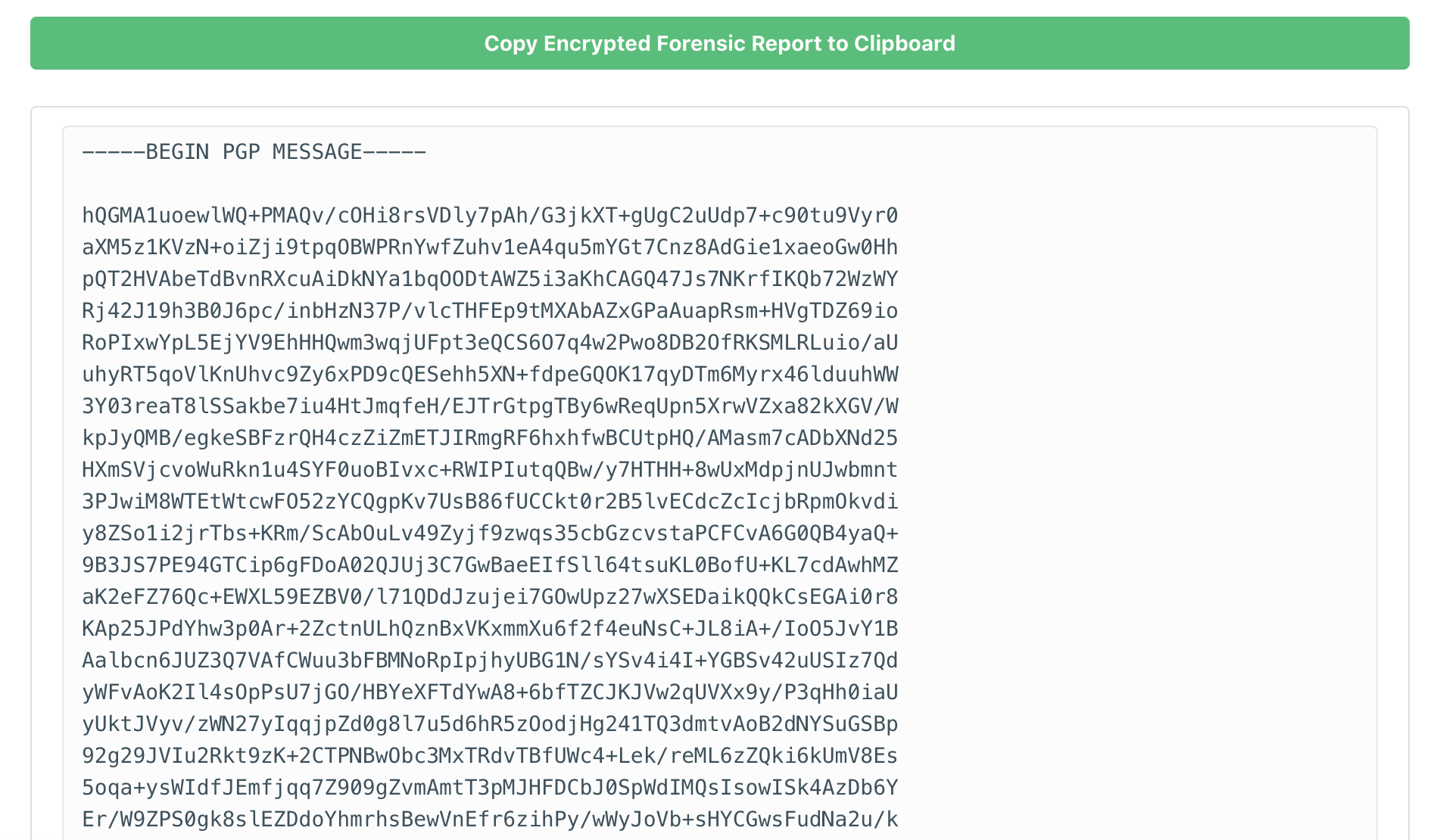Viewport: 1440px width, 840px height.
Task: Click the BEGIN PGP MESSAGE header line
Action: (254, 152)
